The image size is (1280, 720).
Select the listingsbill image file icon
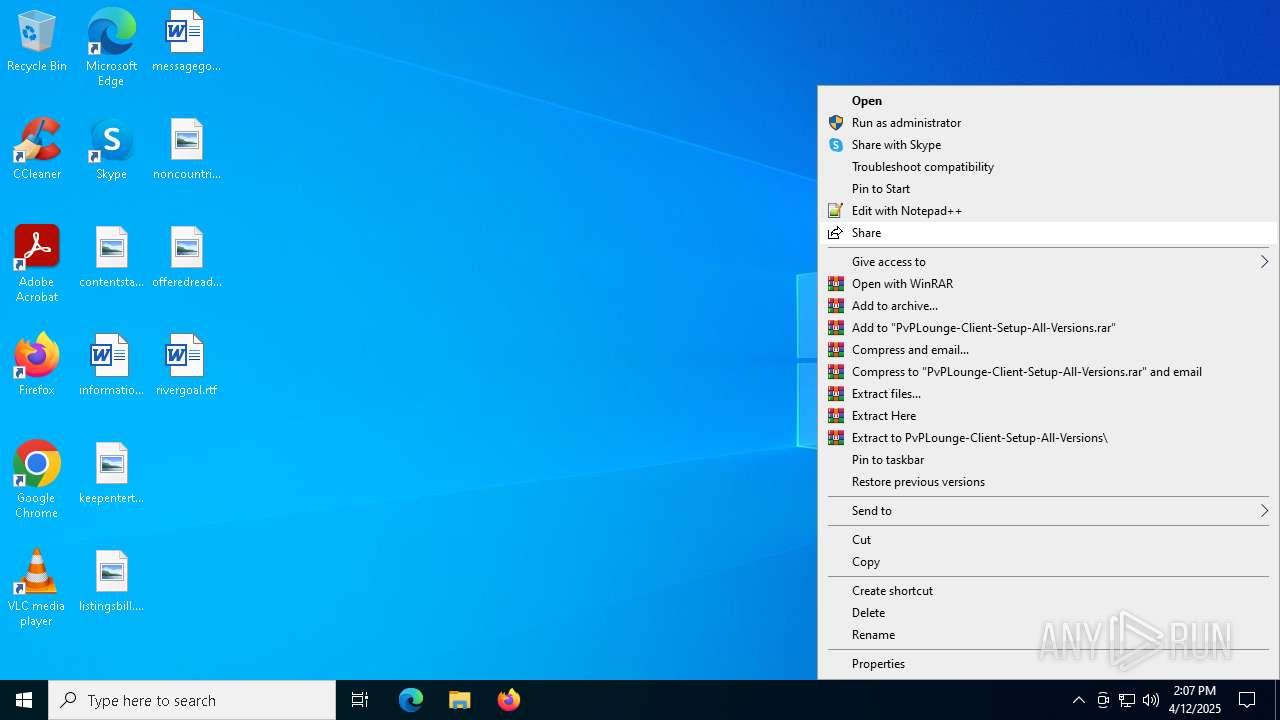(x=111, y=582)
